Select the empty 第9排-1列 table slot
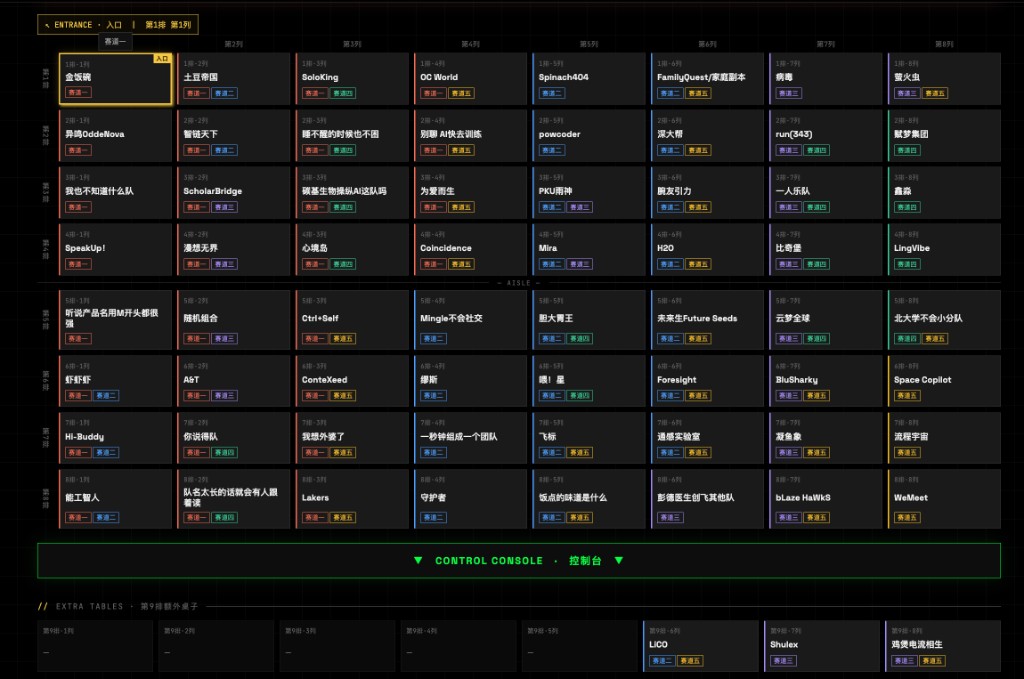Screen dimensions: 1024x679 (95, 646)
